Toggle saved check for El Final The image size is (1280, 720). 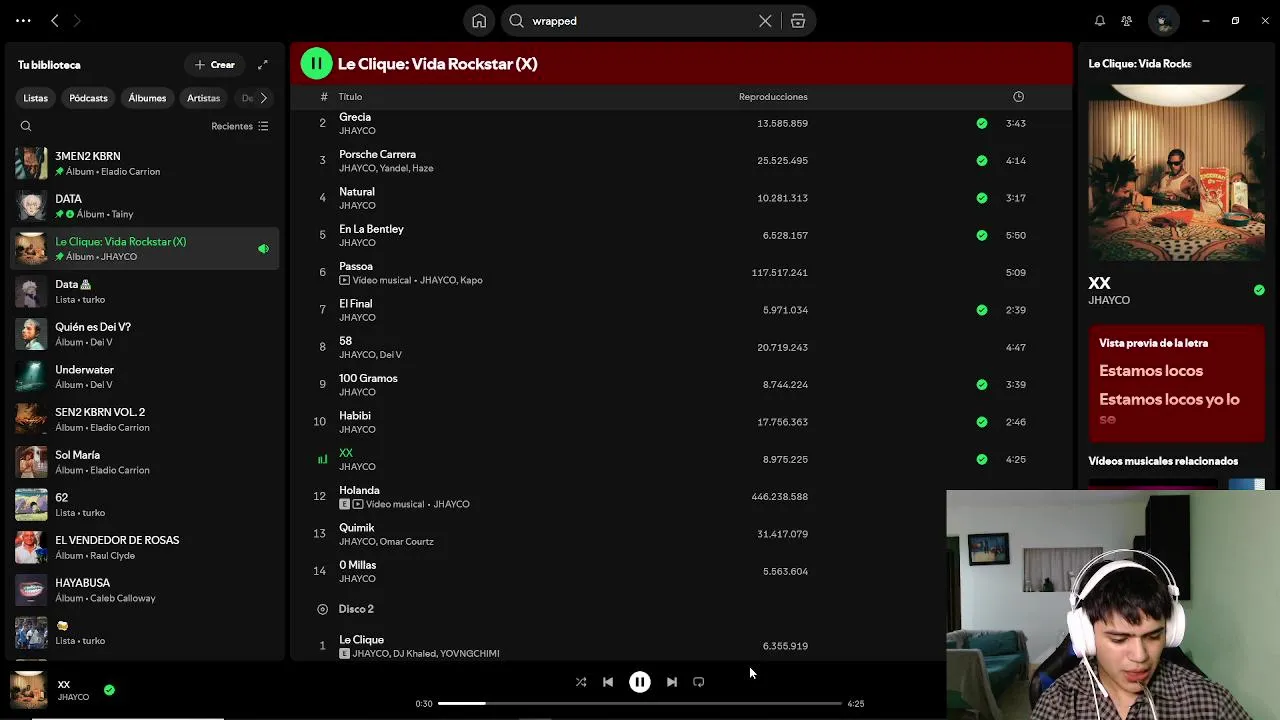pyautogui.click(x=982, y=310)
